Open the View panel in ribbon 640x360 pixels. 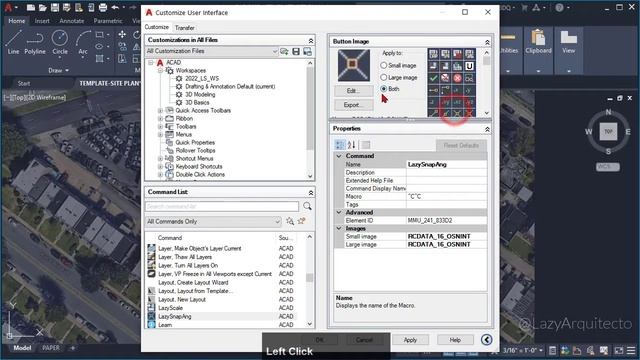click(x=569, y=43)
